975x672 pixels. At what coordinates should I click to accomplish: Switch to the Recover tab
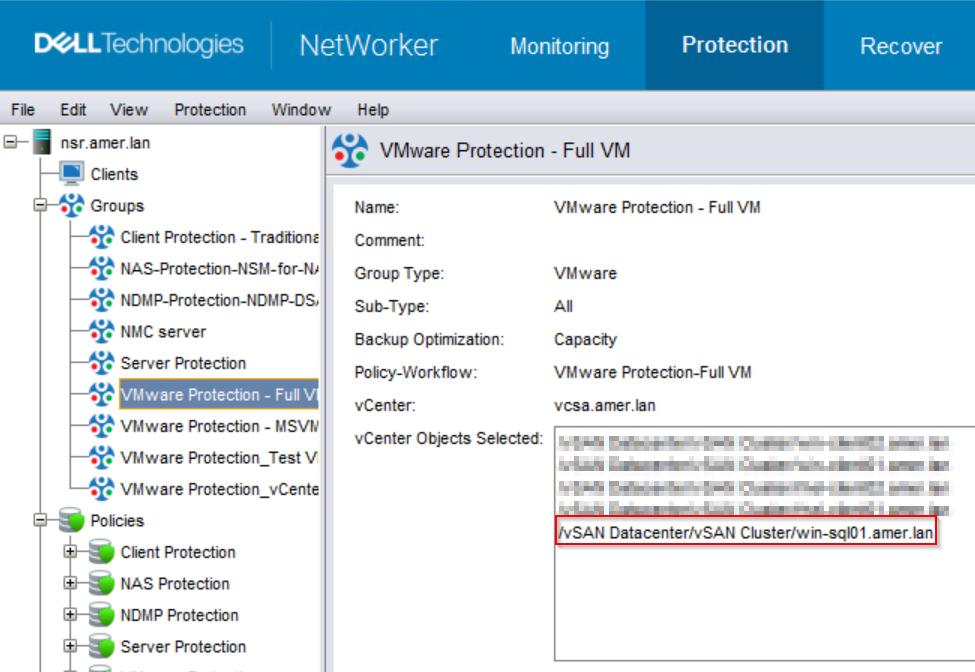click(900, 46)
